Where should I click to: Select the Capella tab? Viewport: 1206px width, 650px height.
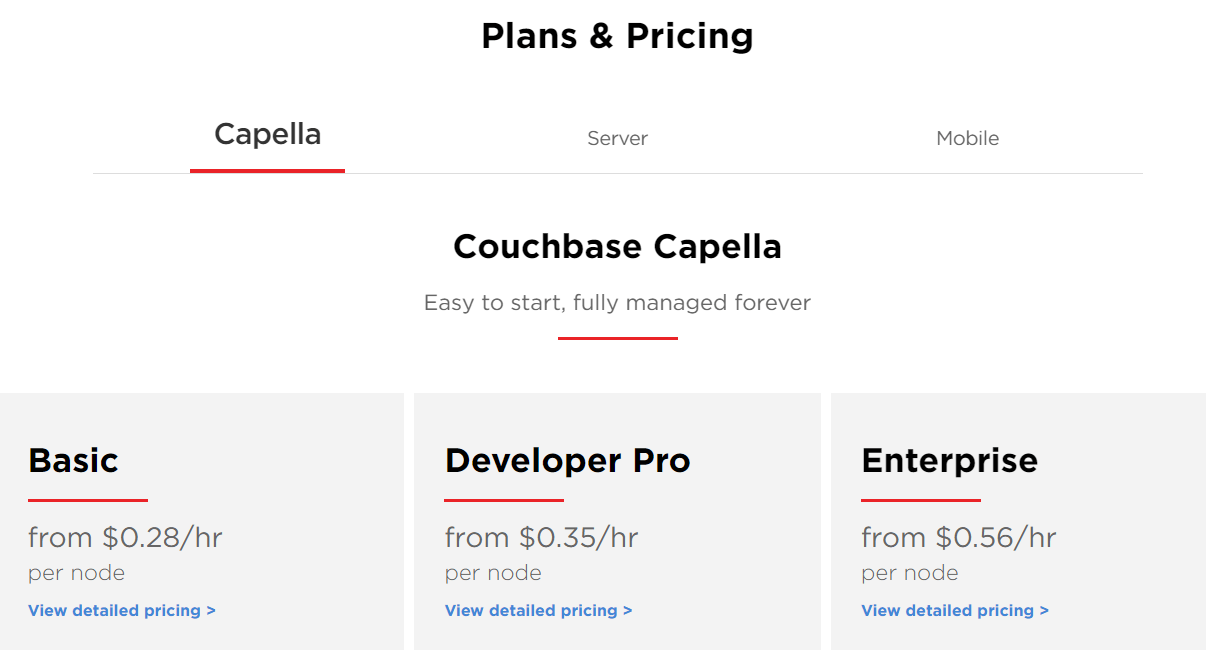267,134
